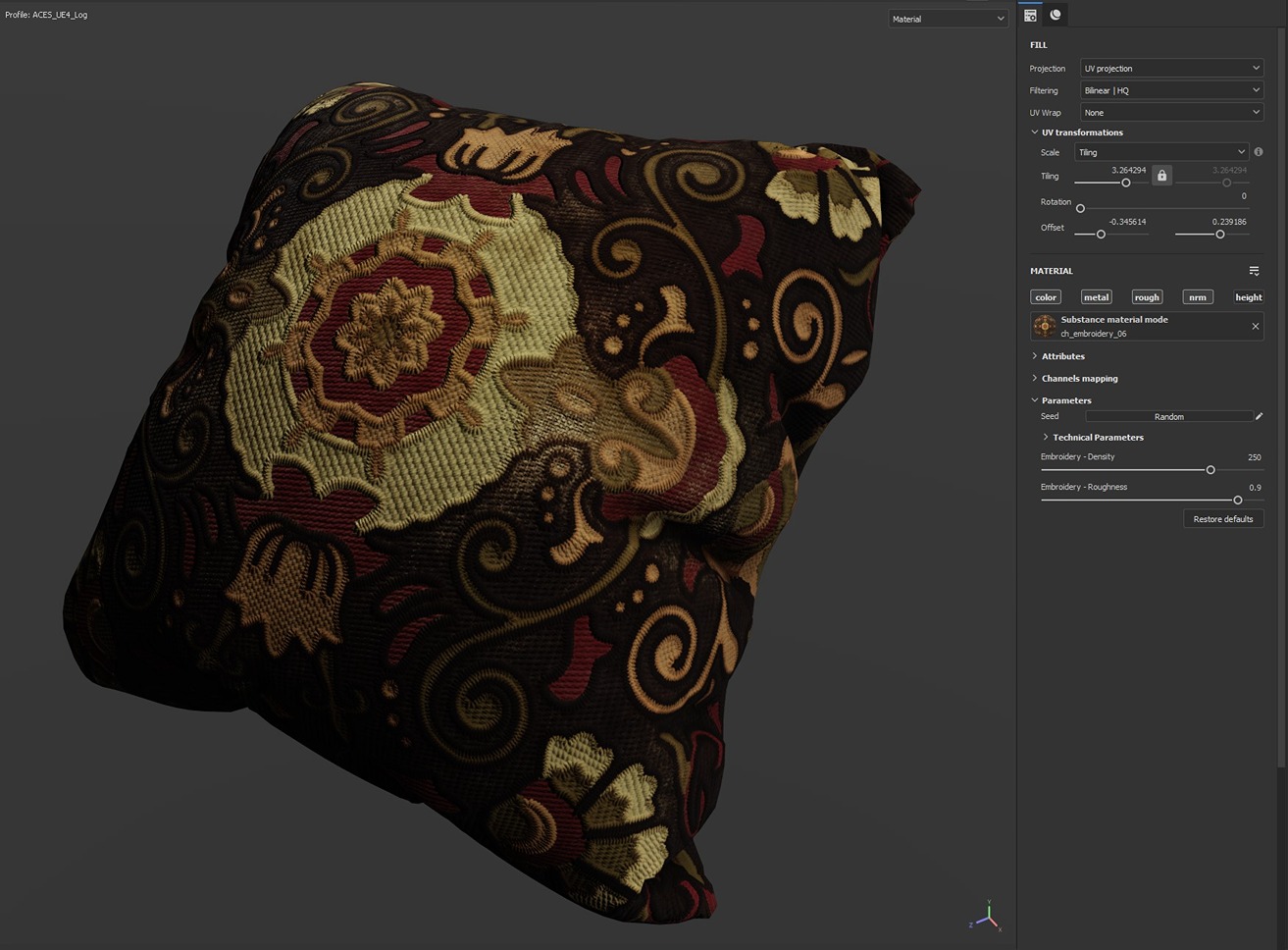Open the Projection dropdown
The height and width of the screenshot is (950, 1288).
[x=1171, y=69]
